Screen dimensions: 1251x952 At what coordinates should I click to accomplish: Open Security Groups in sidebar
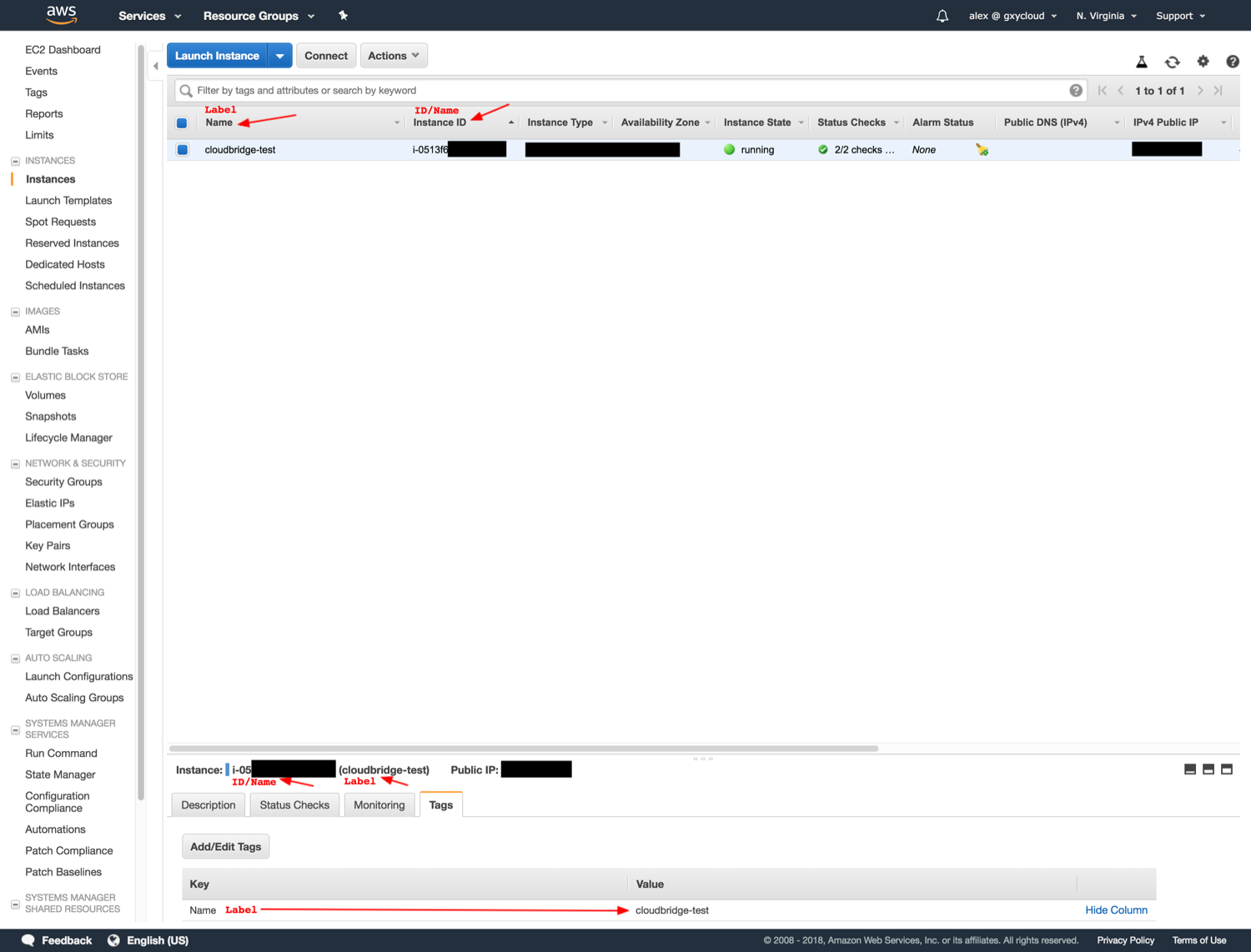(63, 482)
